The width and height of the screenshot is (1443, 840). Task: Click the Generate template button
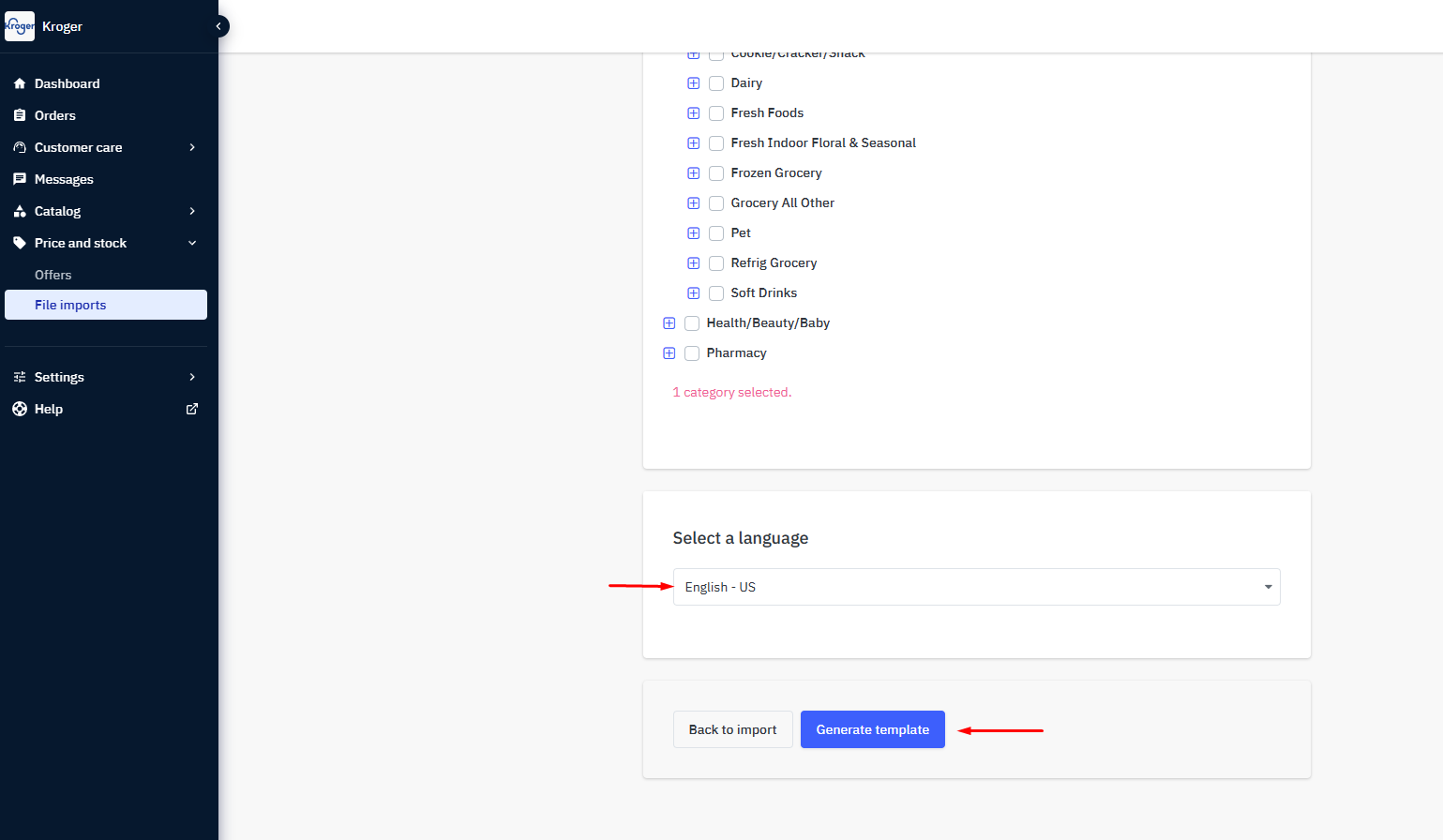pos(872,729)
